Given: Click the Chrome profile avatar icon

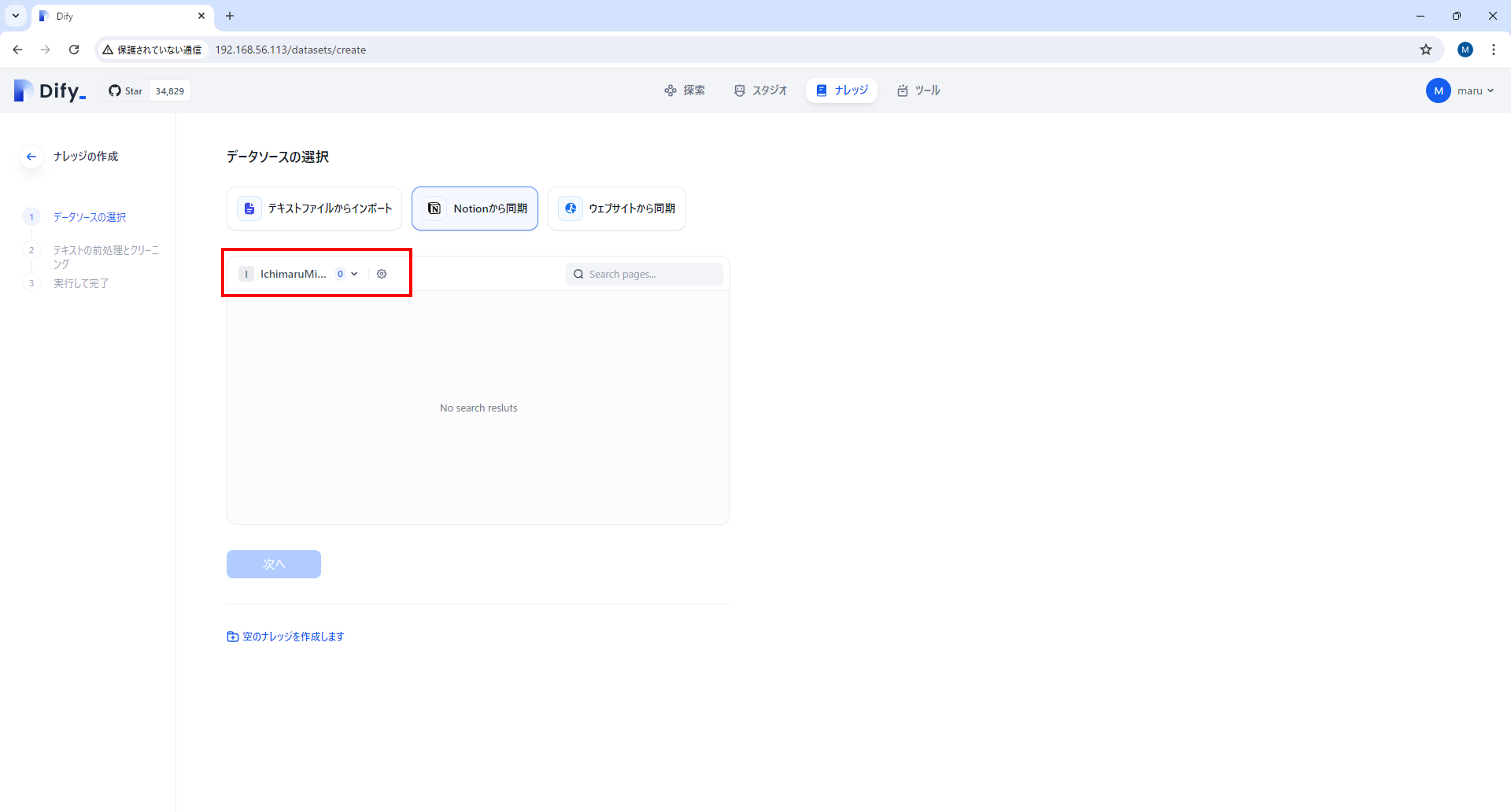Looking at the screenshot, I should point(1465,50).
